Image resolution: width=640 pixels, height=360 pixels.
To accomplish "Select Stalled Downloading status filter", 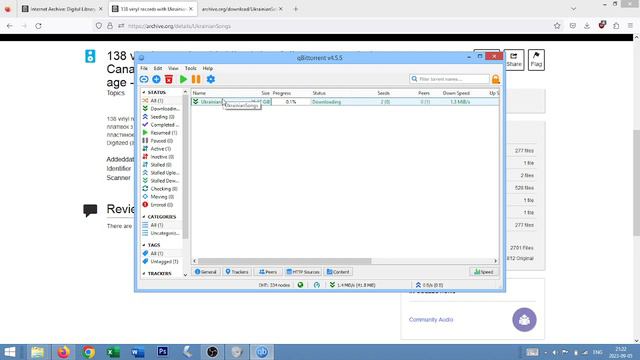I will pyautogui.click(x=161, y=180).
